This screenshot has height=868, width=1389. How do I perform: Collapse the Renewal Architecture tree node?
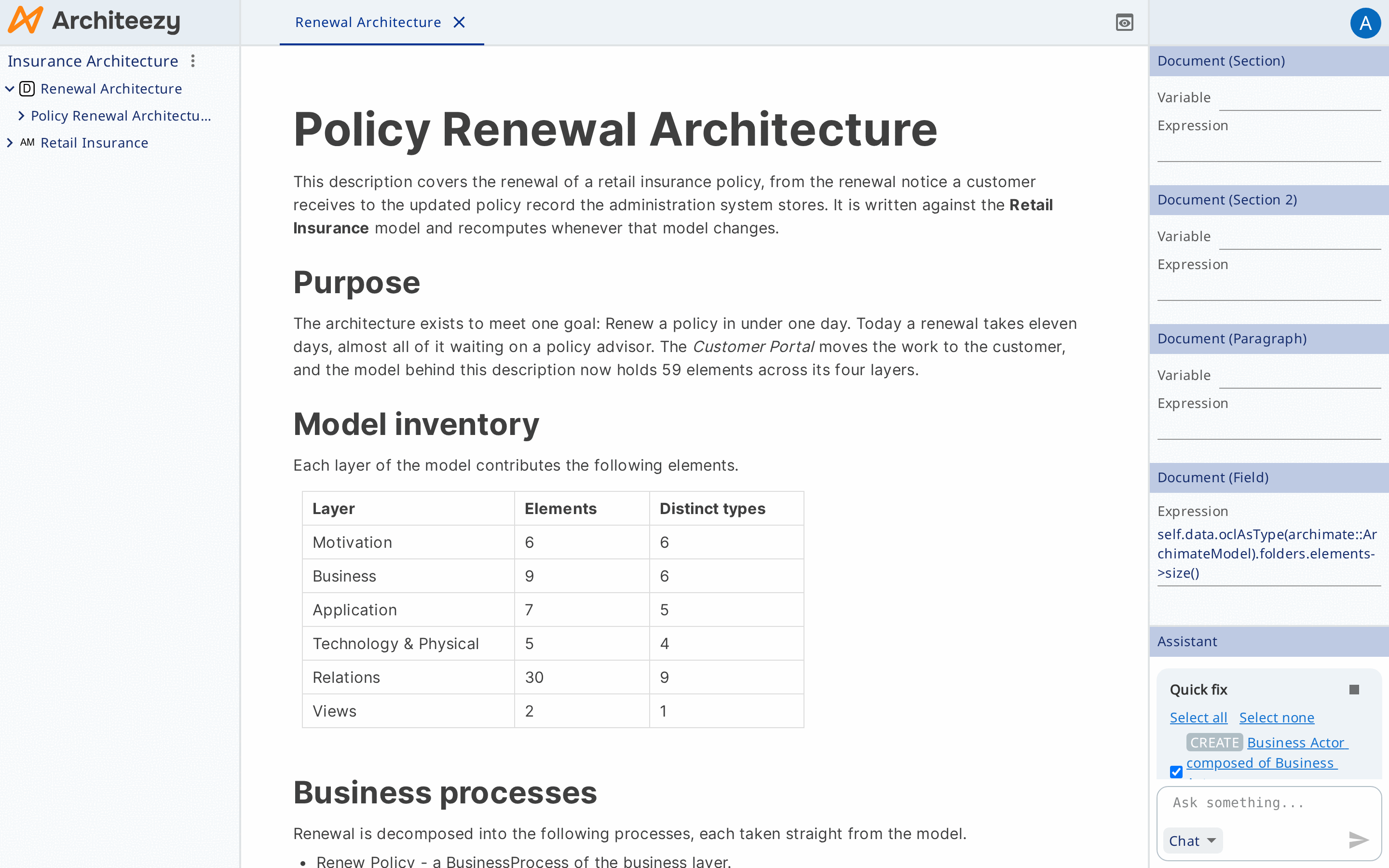click(x=10, y=89)
